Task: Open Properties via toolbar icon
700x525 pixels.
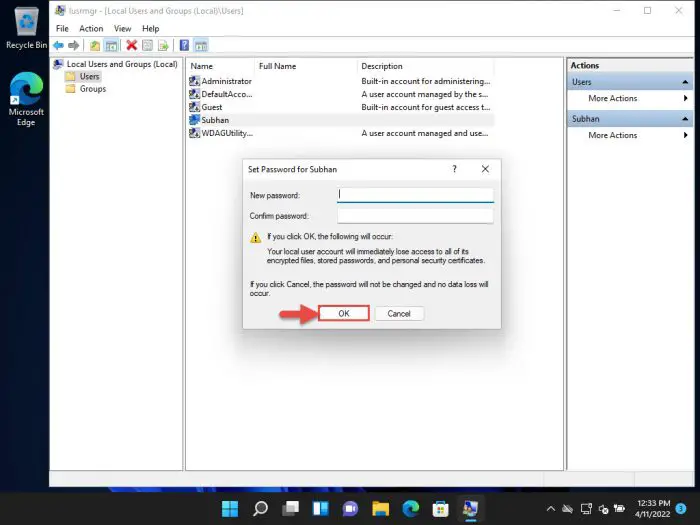Action: [147, 45]
